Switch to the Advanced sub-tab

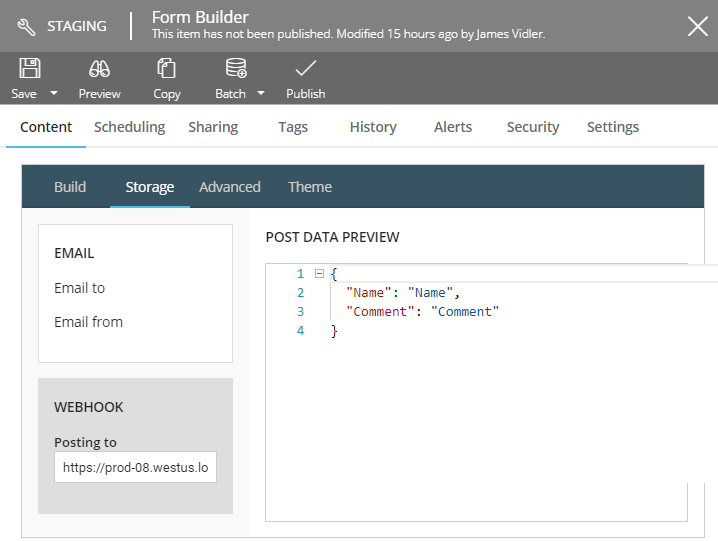[229, 187]
